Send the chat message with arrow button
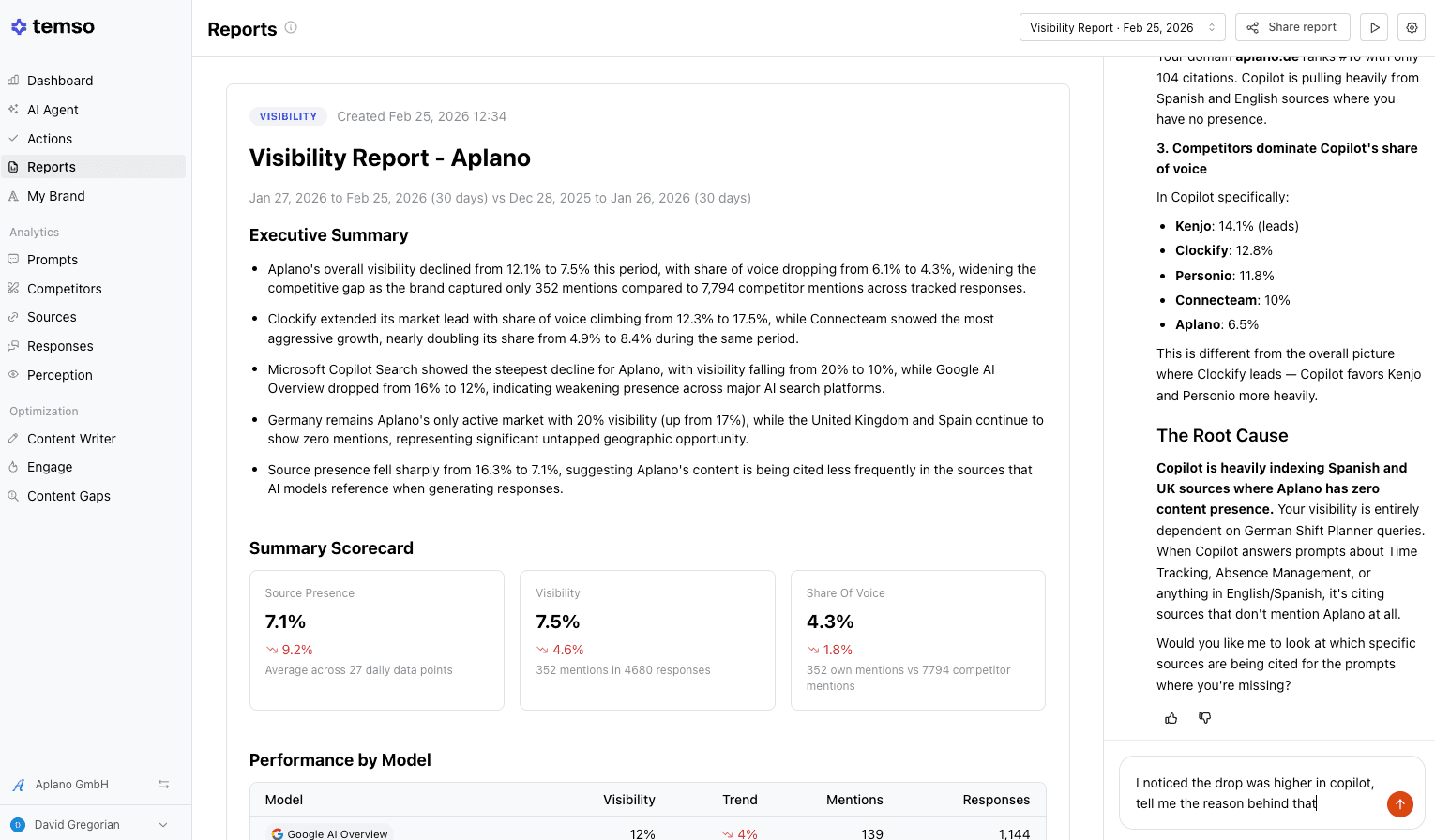The height and width of the screenshot is (840, 1435). [1399, 803]
